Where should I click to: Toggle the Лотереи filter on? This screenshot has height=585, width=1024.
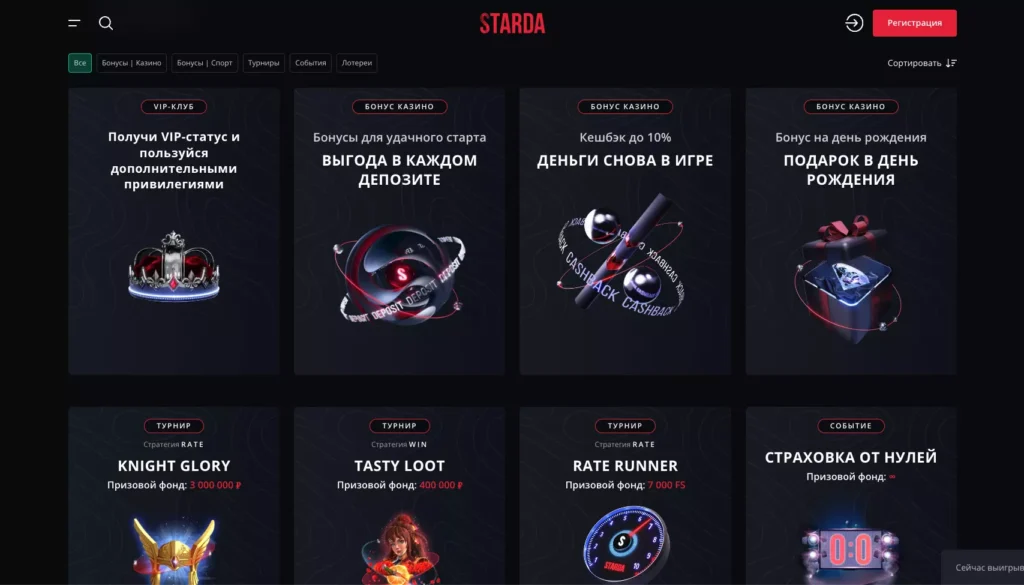(356, 62)
